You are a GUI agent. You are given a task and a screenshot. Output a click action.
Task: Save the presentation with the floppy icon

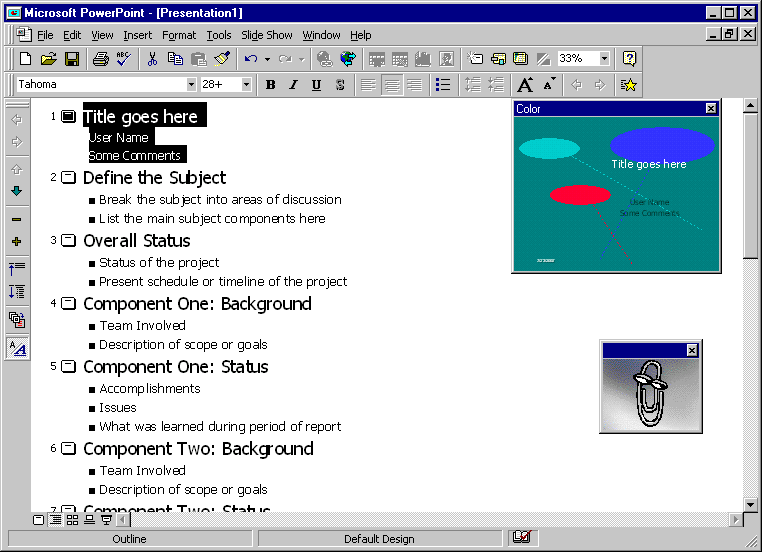click(72, 59)
